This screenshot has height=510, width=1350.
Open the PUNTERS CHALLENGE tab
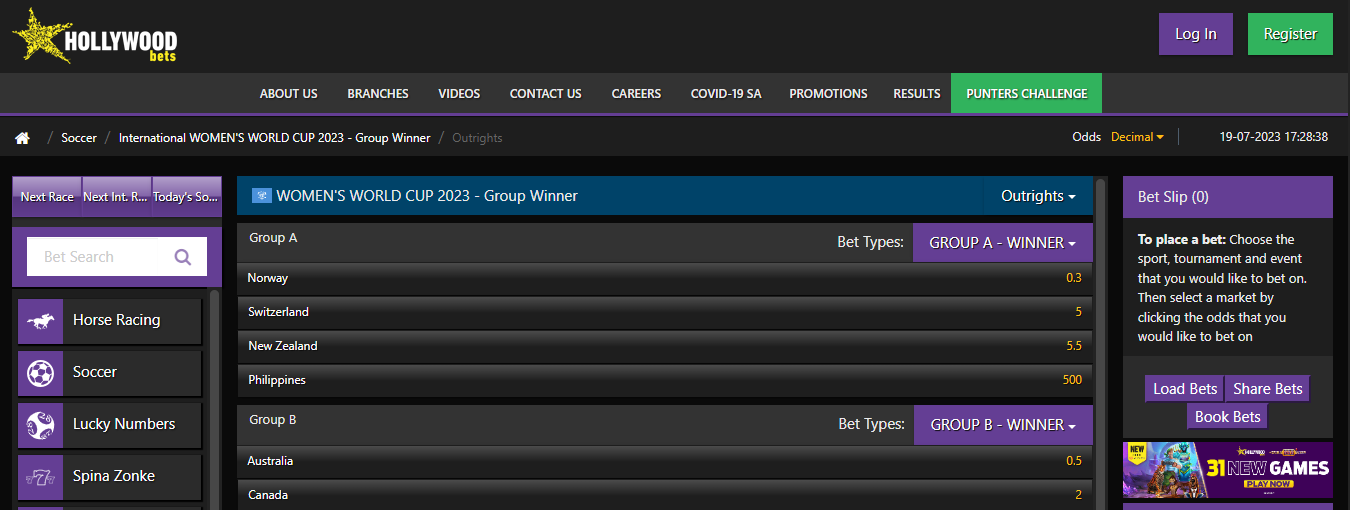click(1026, 93)
